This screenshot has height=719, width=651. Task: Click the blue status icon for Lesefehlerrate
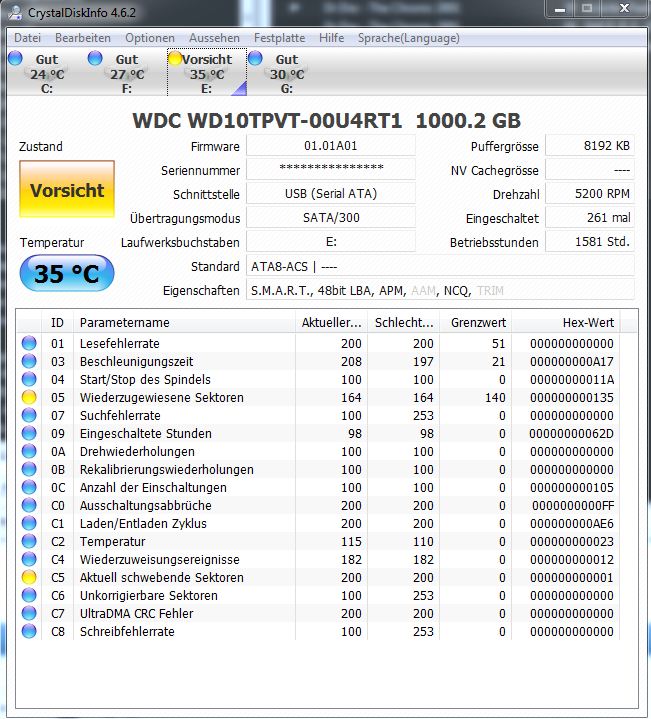point(29,343)
